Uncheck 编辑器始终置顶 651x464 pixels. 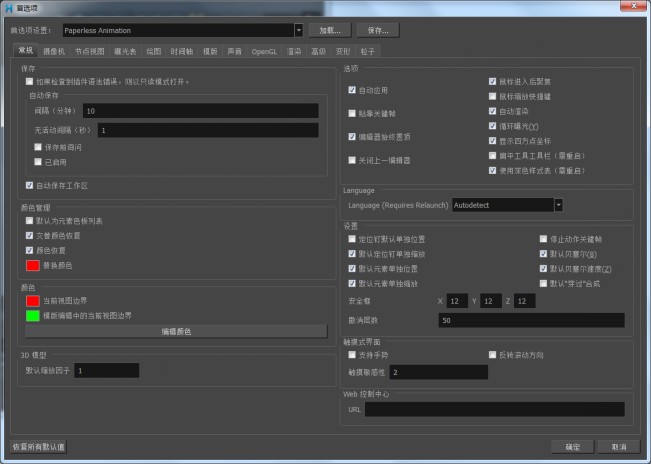tap(352, 137)
